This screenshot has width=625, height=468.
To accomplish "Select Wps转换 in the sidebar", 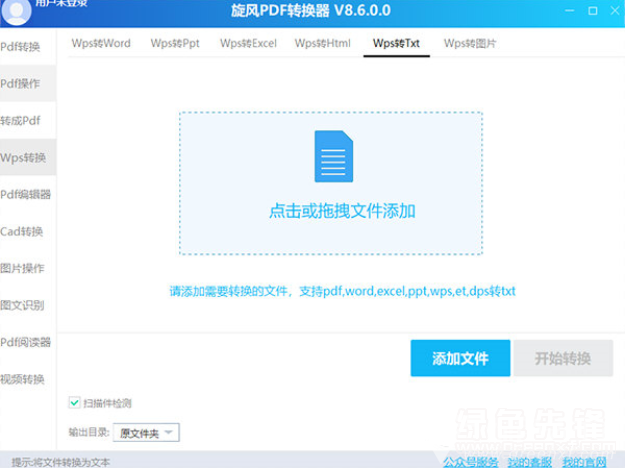I will pyautogui.click(x=28, y=157).
